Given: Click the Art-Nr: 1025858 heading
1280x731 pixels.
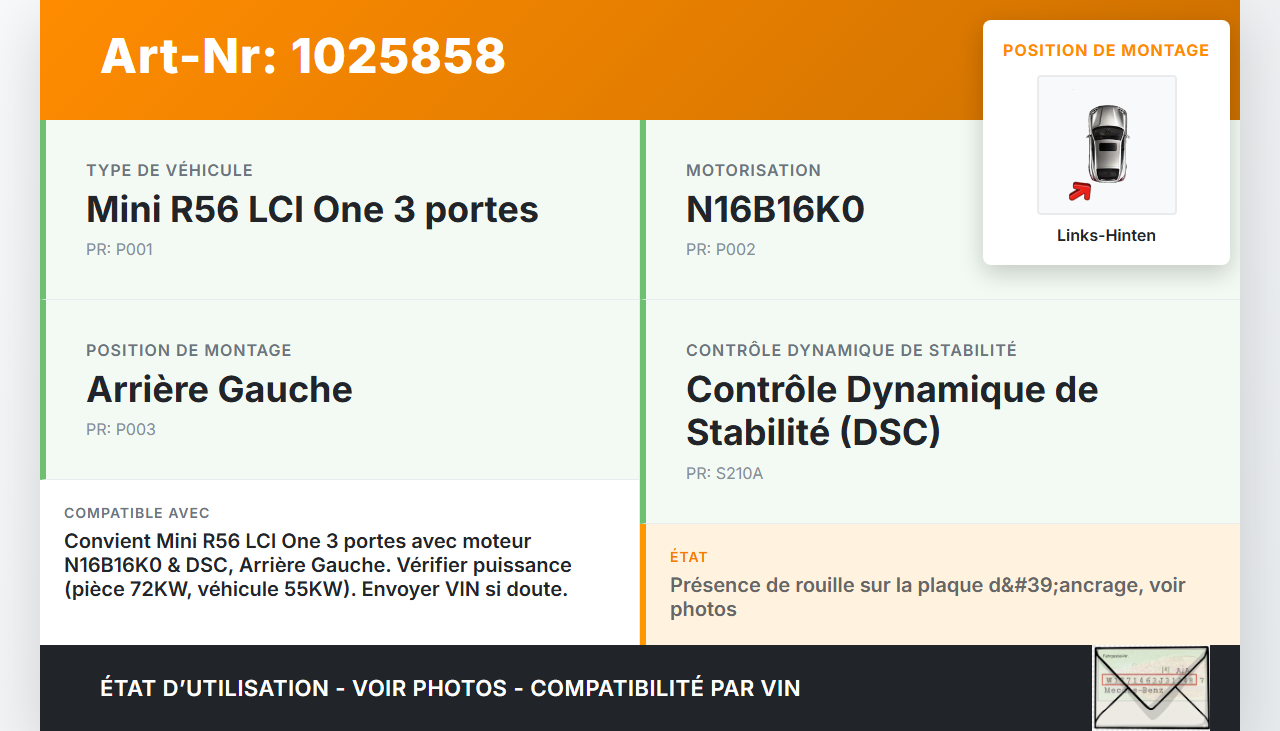Looking at the screenshot, I should click(x=303, y=56).
